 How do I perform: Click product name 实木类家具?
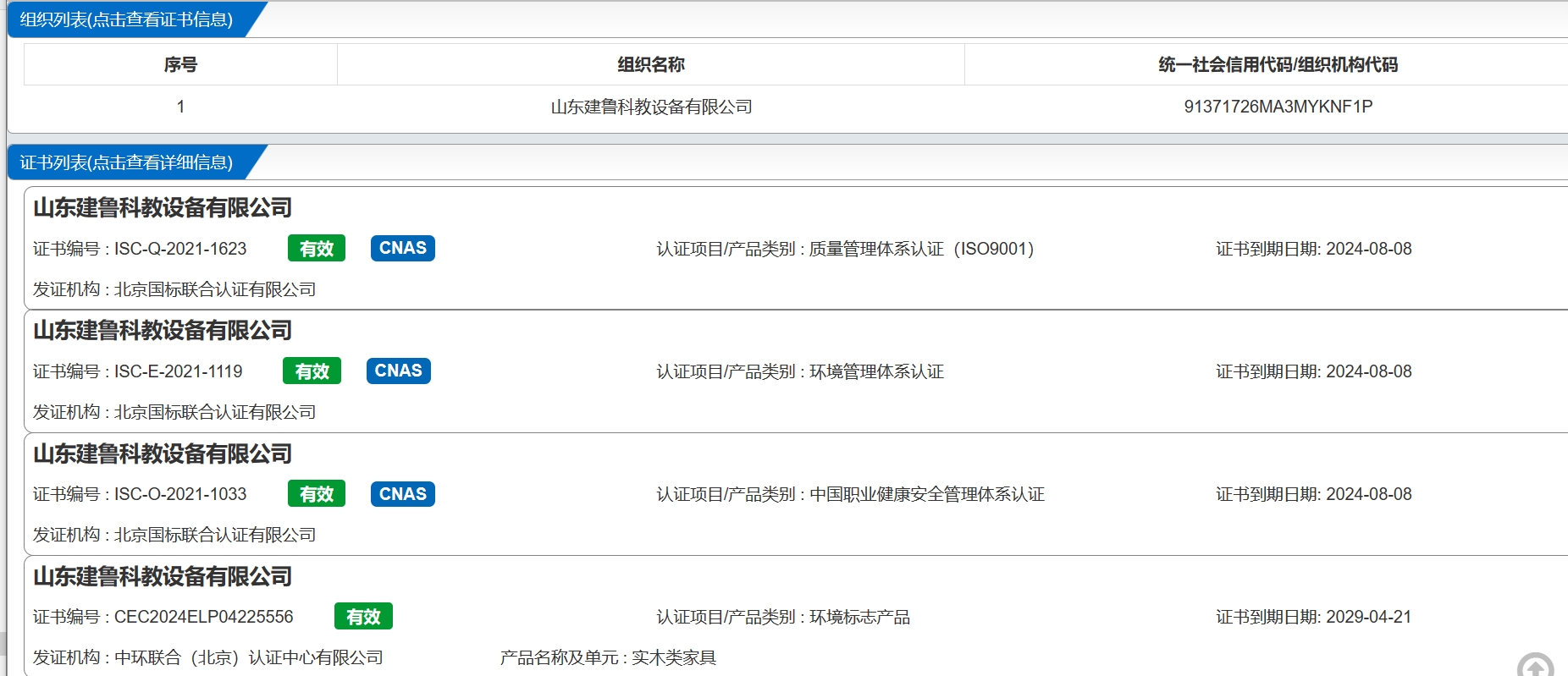click(674, 657)
